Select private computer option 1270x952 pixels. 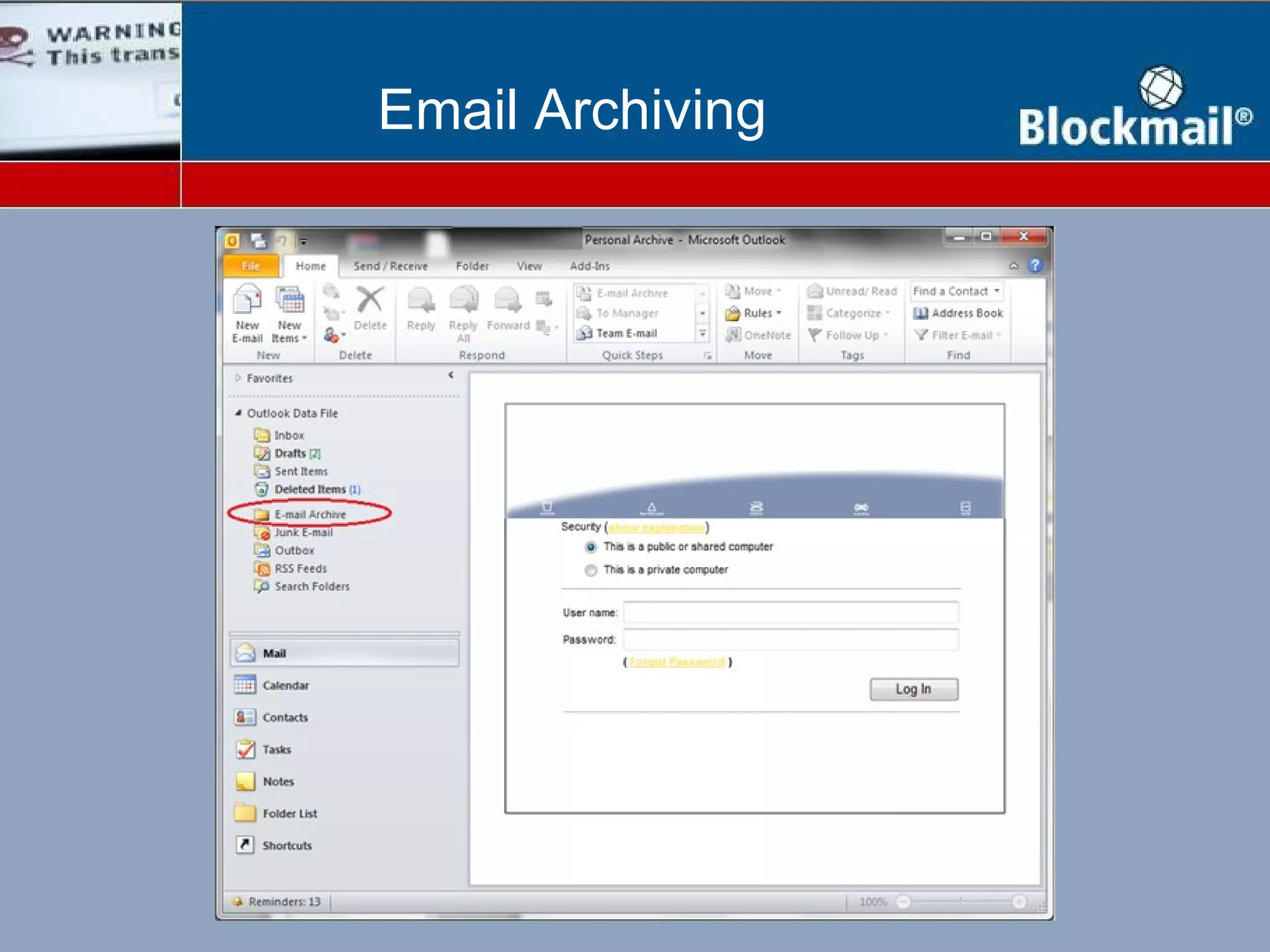(x=591, y=570)
